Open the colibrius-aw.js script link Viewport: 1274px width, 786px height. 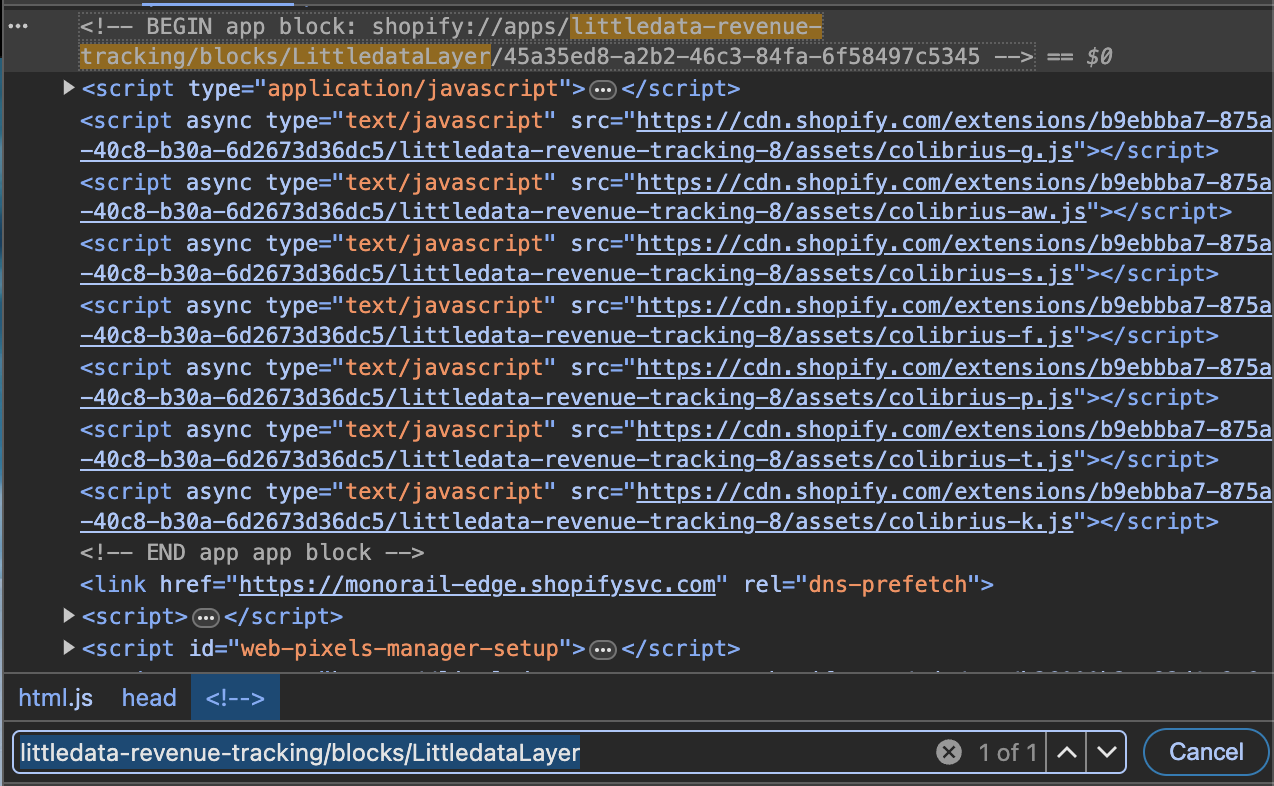click(x=676, y=198)
